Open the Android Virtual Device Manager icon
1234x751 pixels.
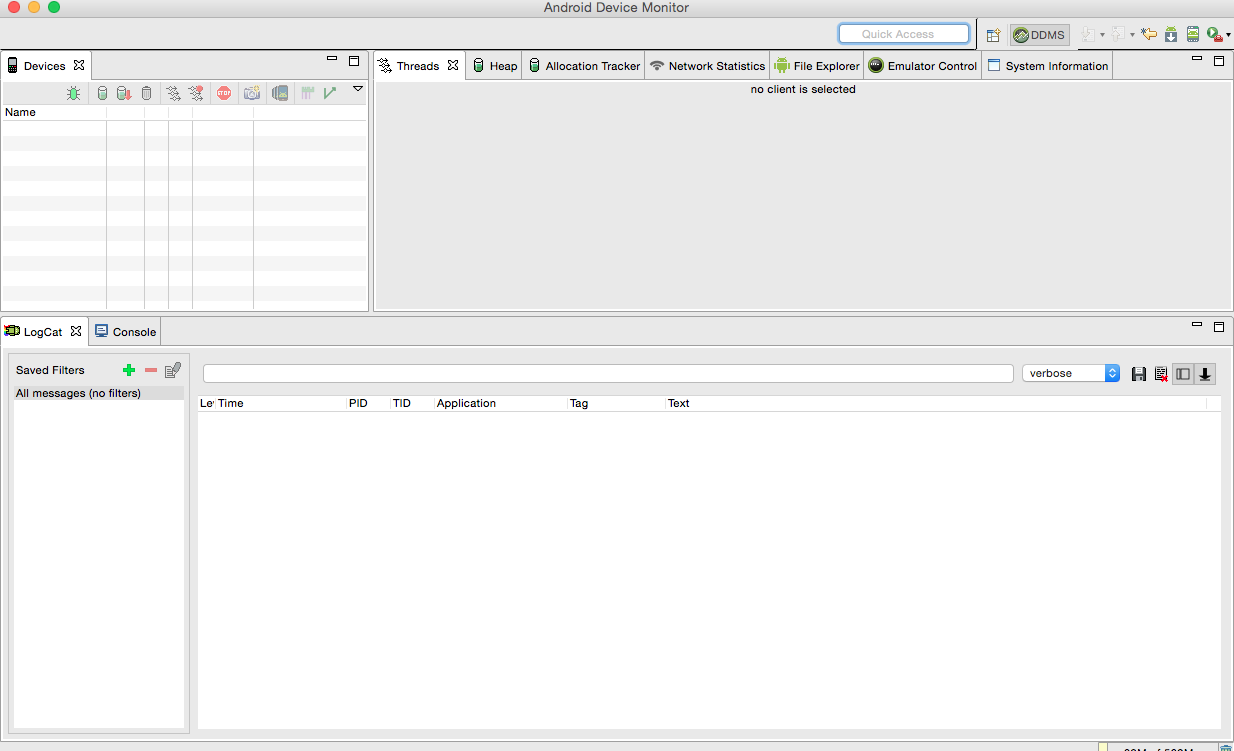(1192, 35)
